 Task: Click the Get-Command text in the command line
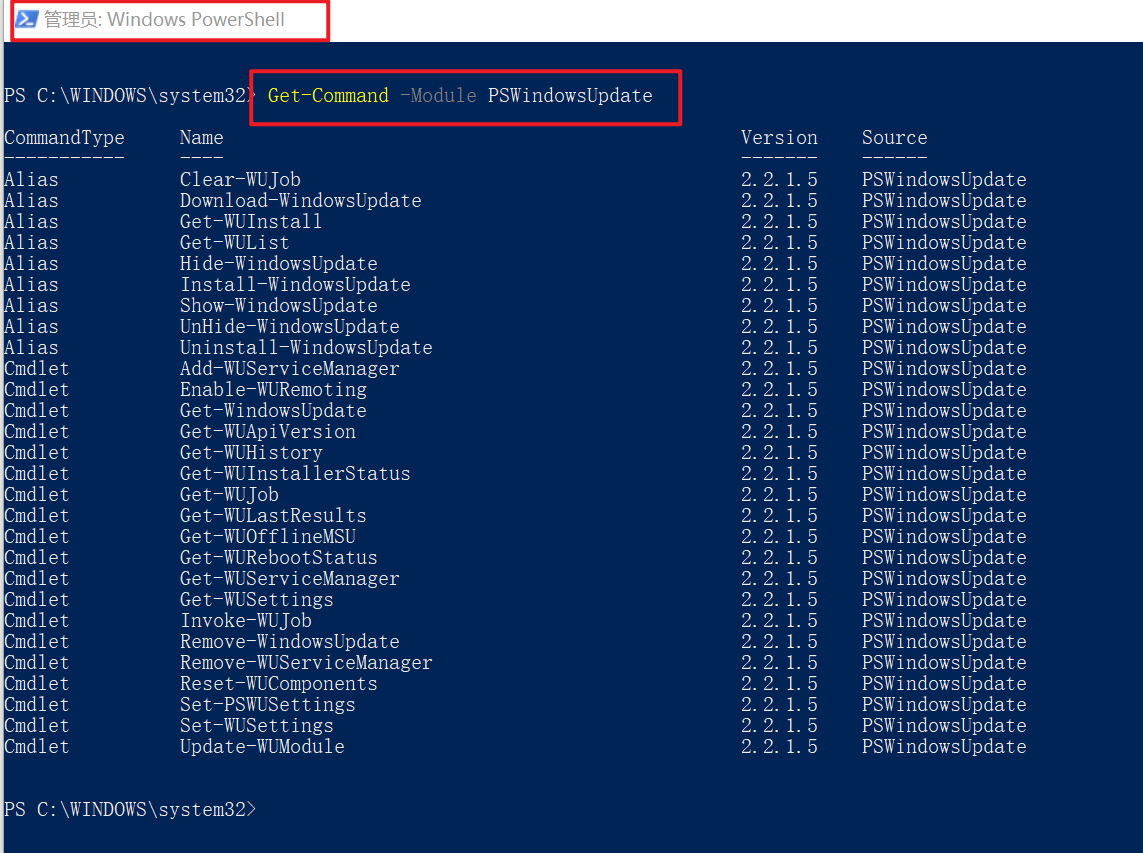click(x=328, y=96)
